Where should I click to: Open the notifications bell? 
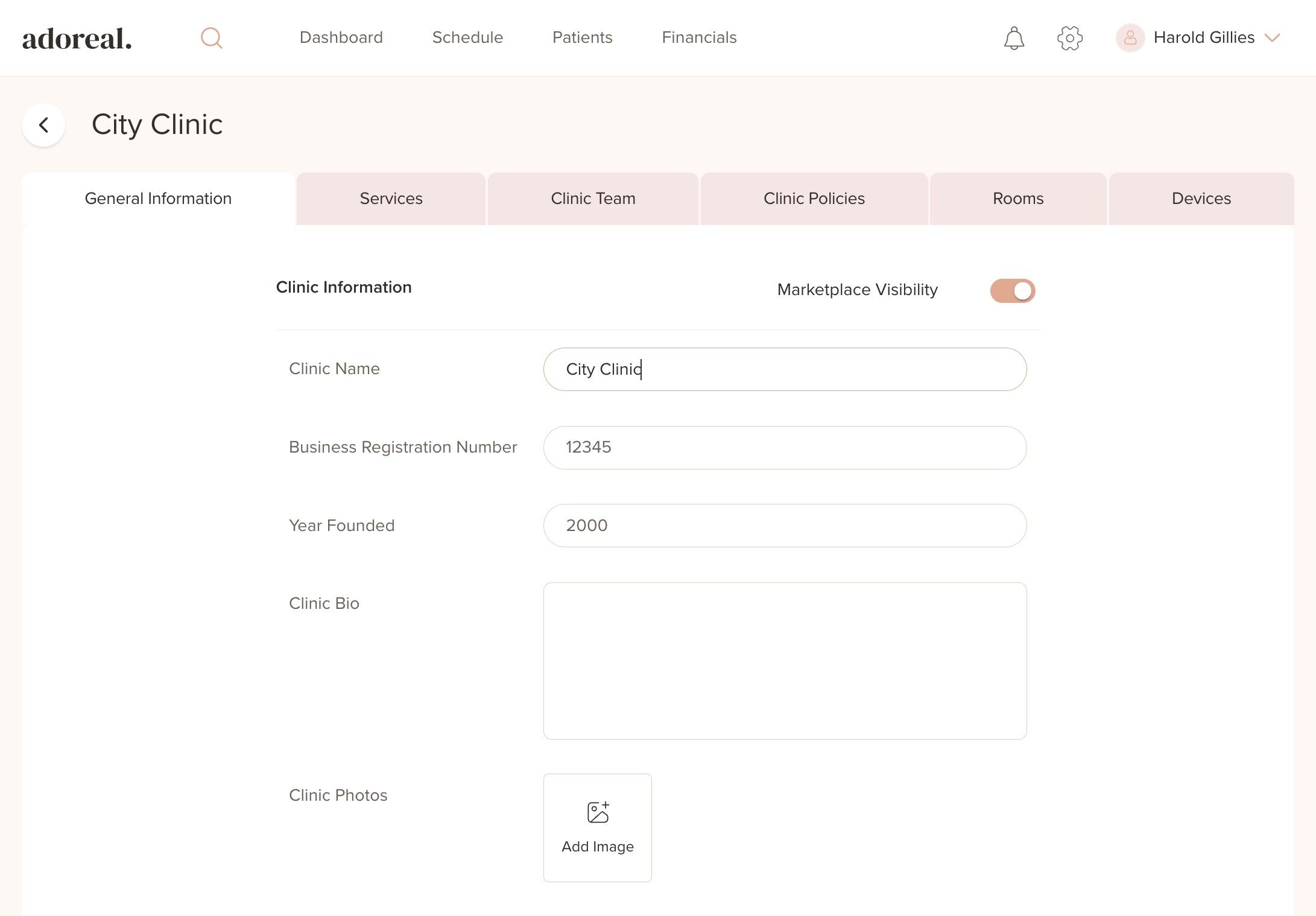1014,38
